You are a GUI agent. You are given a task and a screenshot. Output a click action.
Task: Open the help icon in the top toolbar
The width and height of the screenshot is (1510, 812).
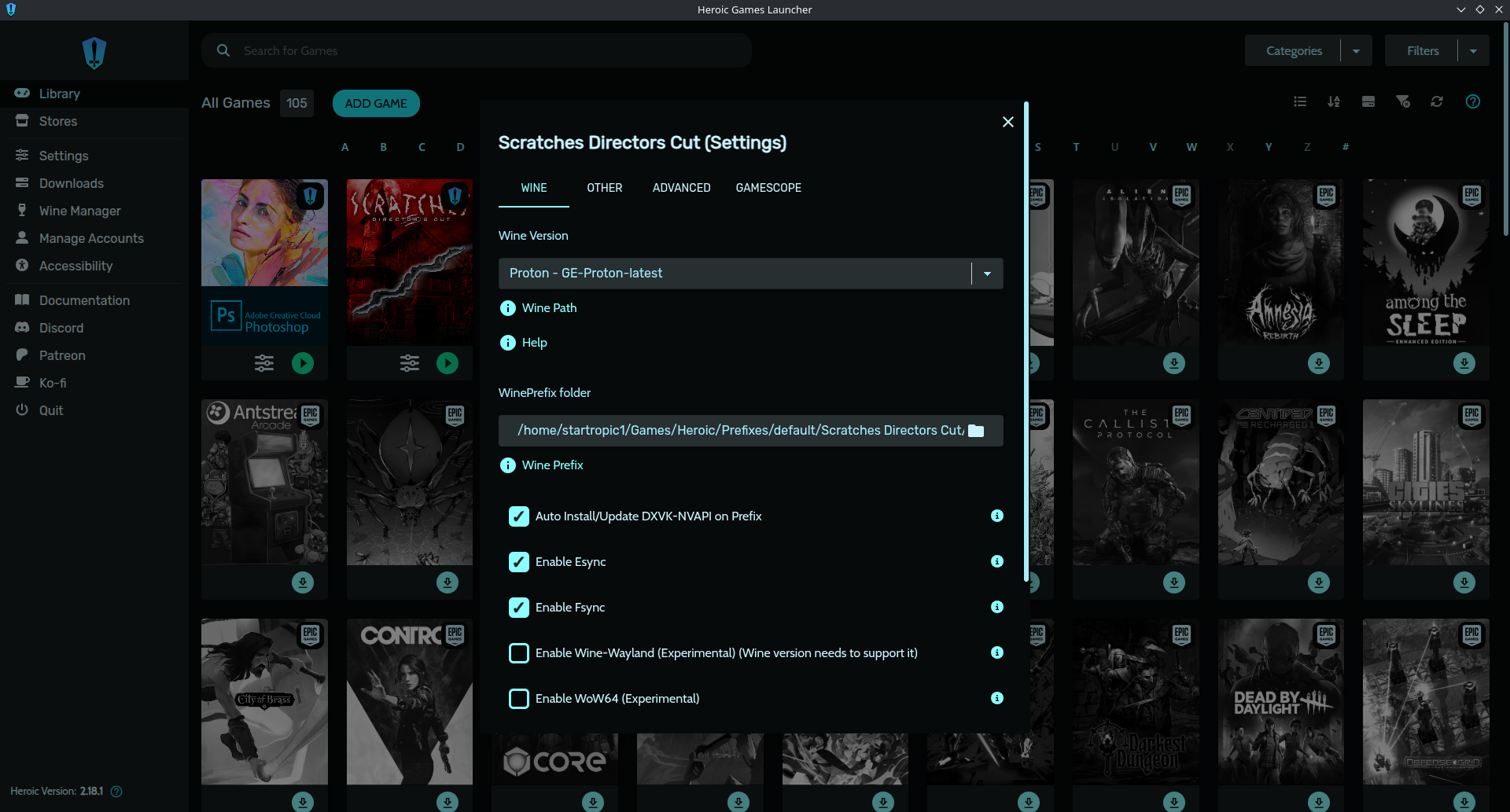point(1473,101)
